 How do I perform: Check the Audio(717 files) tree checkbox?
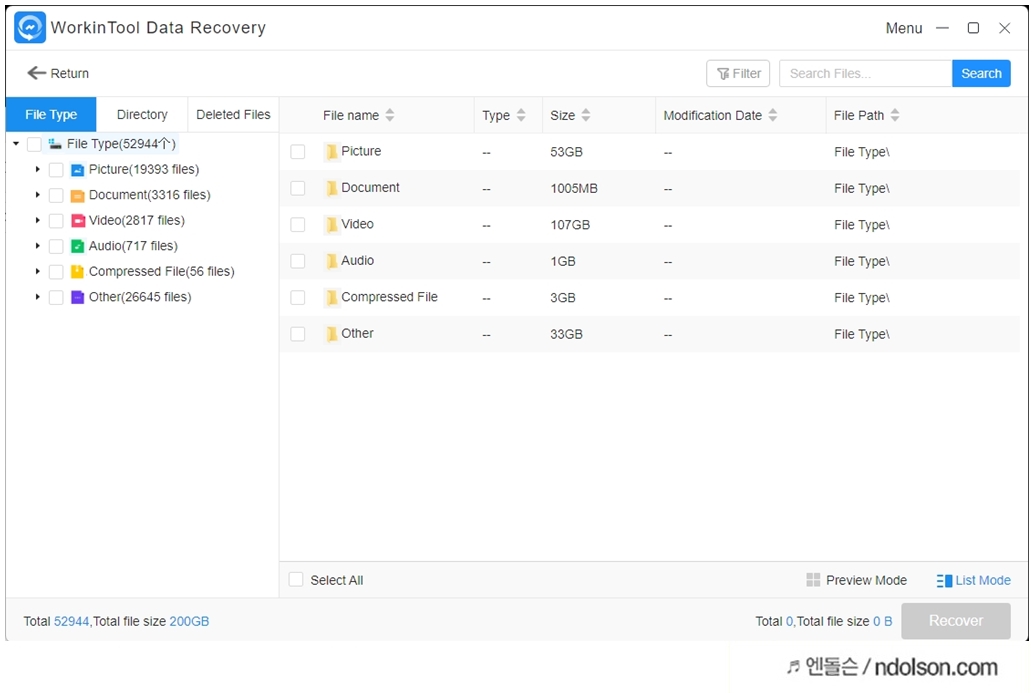point(56,247)
